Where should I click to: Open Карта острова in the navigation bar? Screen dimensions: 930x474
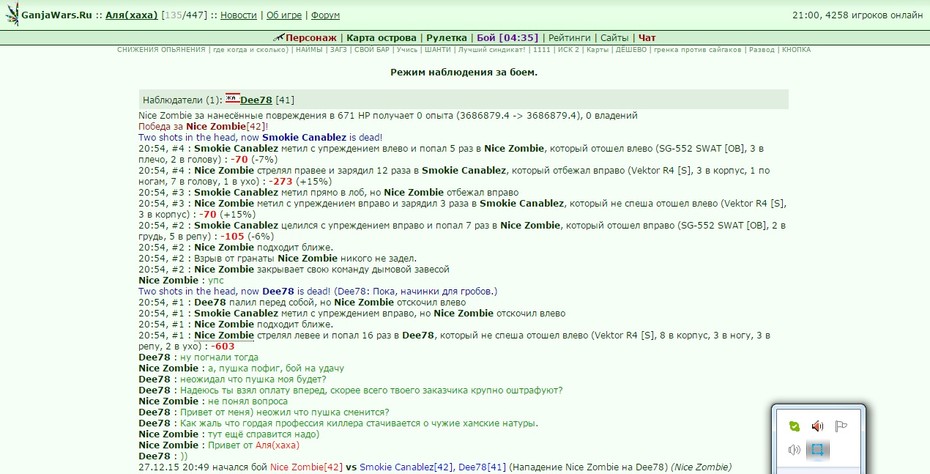click(381, 38)
